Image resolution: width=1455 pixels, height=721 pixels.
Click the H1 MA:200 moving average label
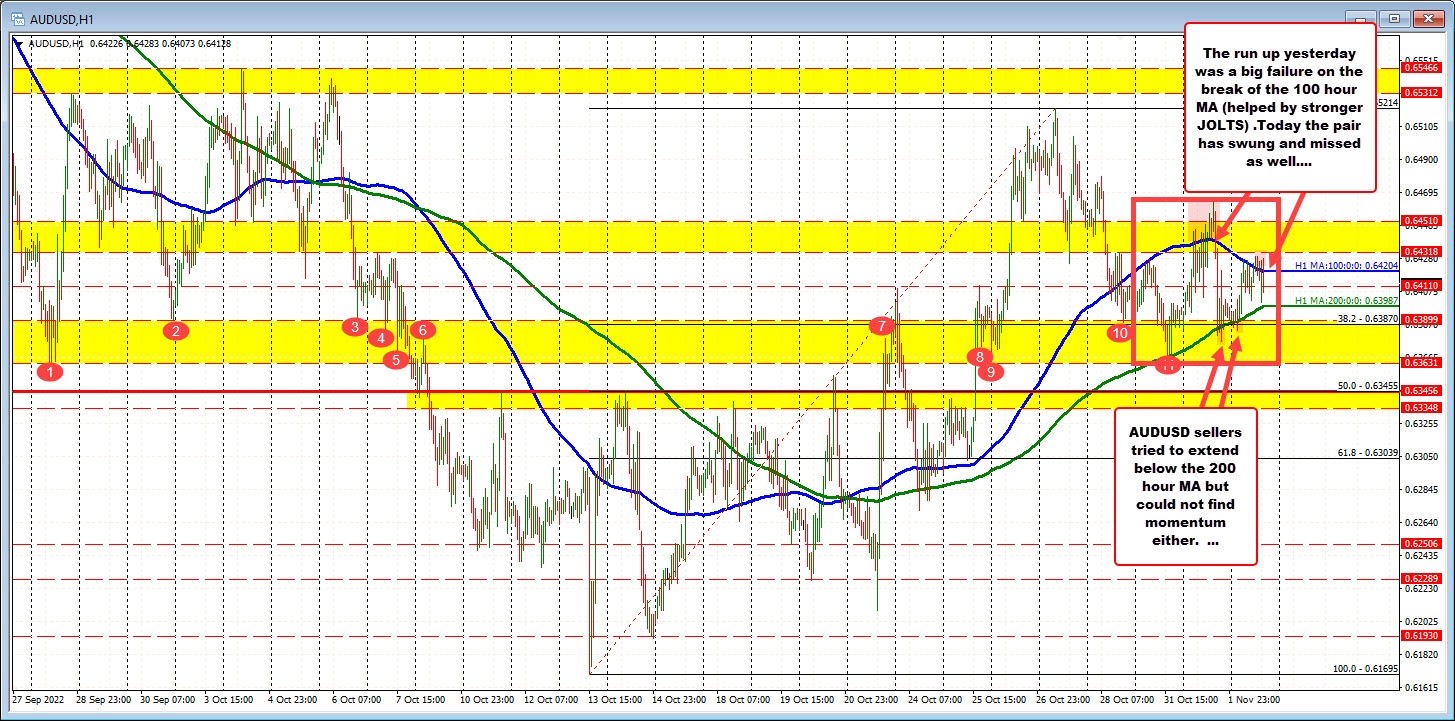click(1343, 301)
